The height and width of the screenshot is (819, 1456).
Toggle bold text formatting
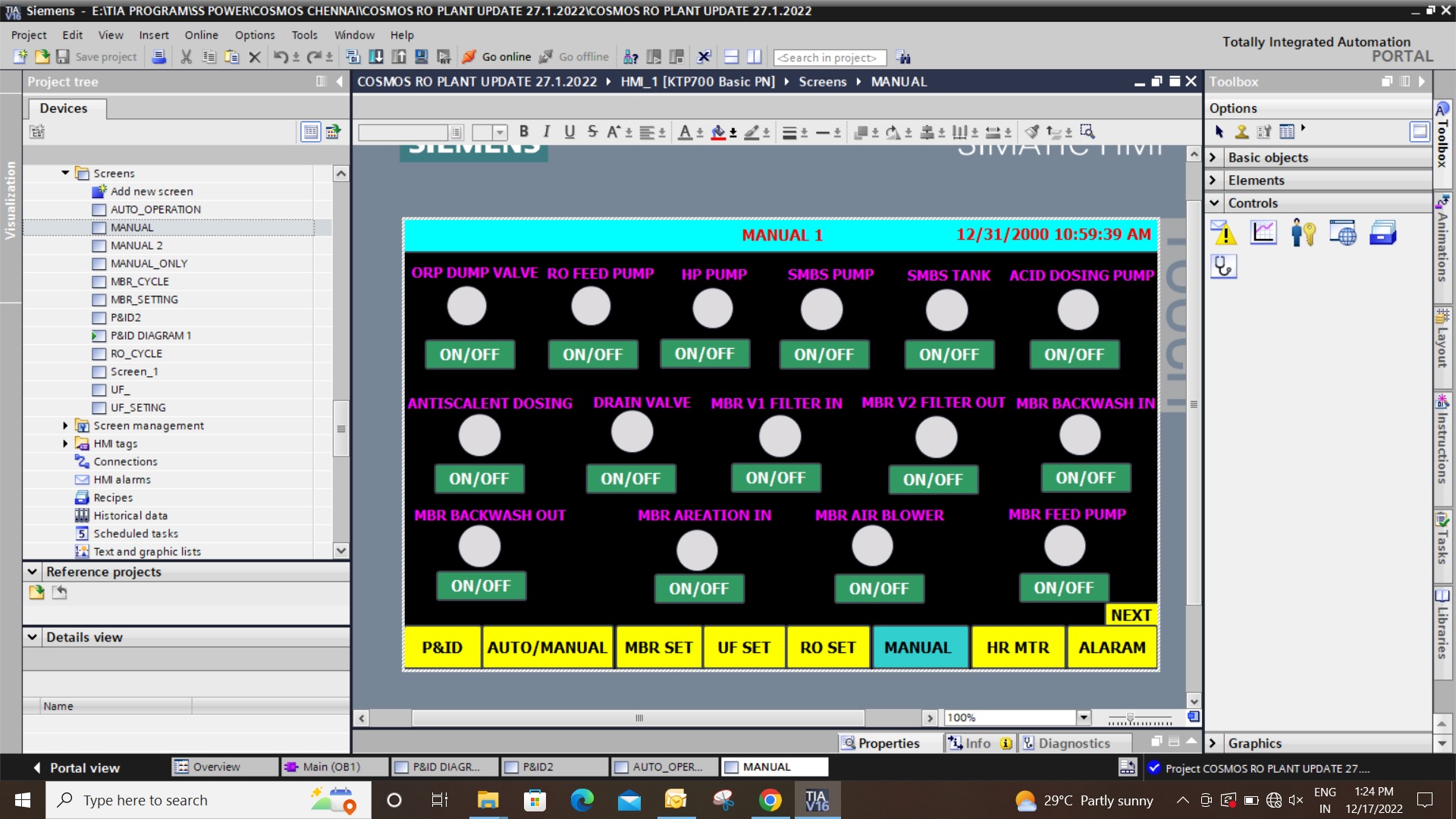523,132
